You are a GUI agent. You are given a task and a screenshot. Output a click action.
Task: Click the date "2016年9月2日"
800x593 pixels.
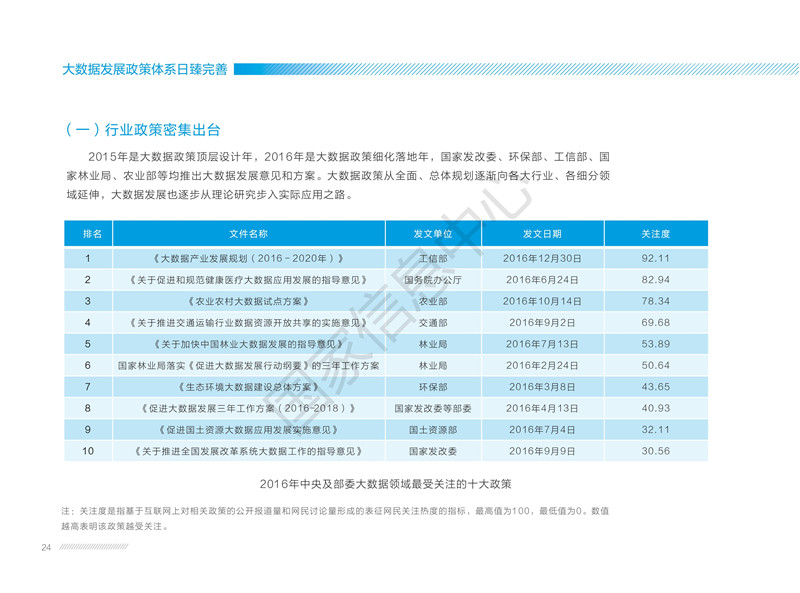[x=542, y=323]
